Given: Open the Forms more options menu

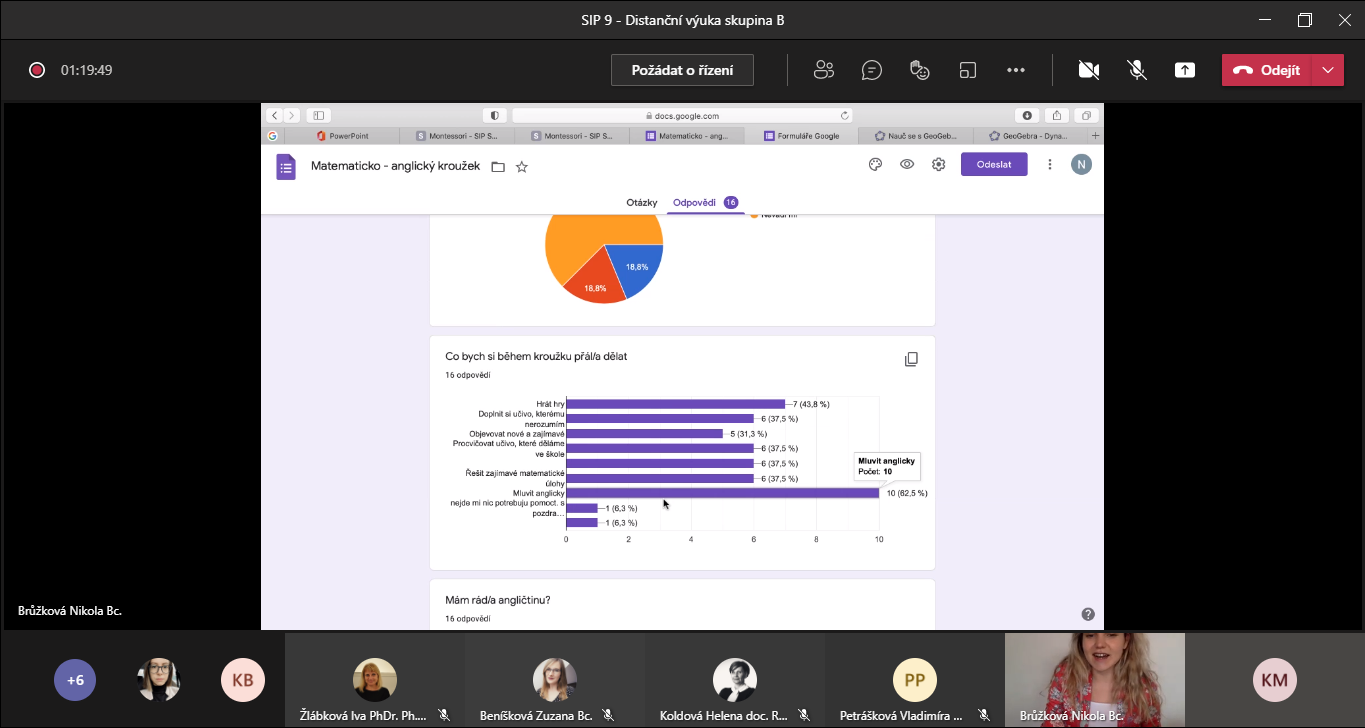Looking at the screenshot, I should (1049, 164).
